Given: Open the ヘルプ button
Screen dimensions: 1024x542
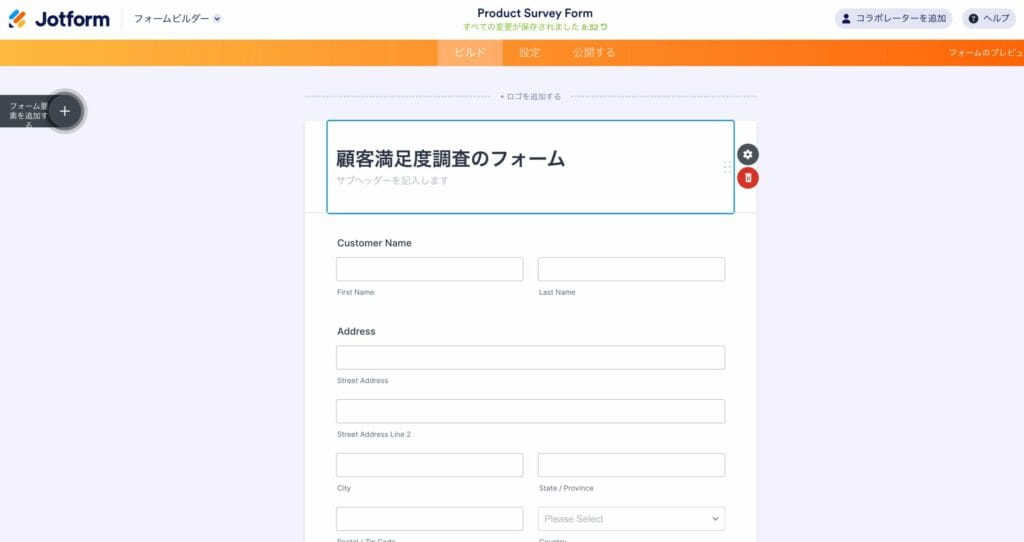Looking at the screenshot, I should [989, 18].
